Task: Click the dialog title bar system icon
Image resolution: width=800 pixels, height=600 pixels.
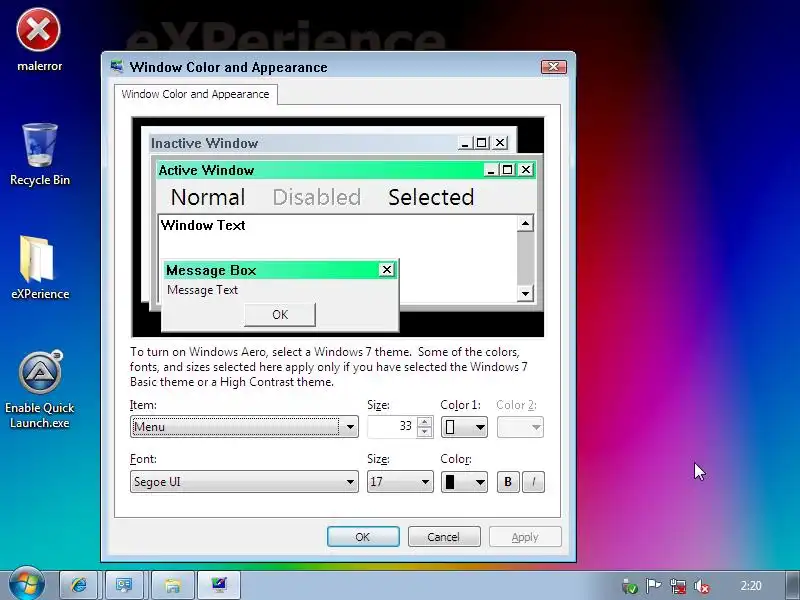Action: click(x=117, y=66)
